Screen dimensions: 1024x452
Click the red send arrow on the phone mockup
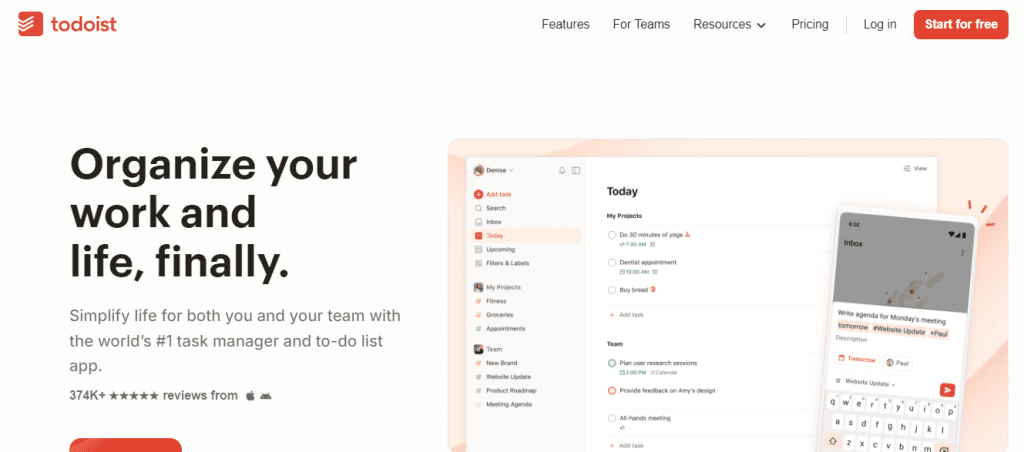[x=946, y=390]
